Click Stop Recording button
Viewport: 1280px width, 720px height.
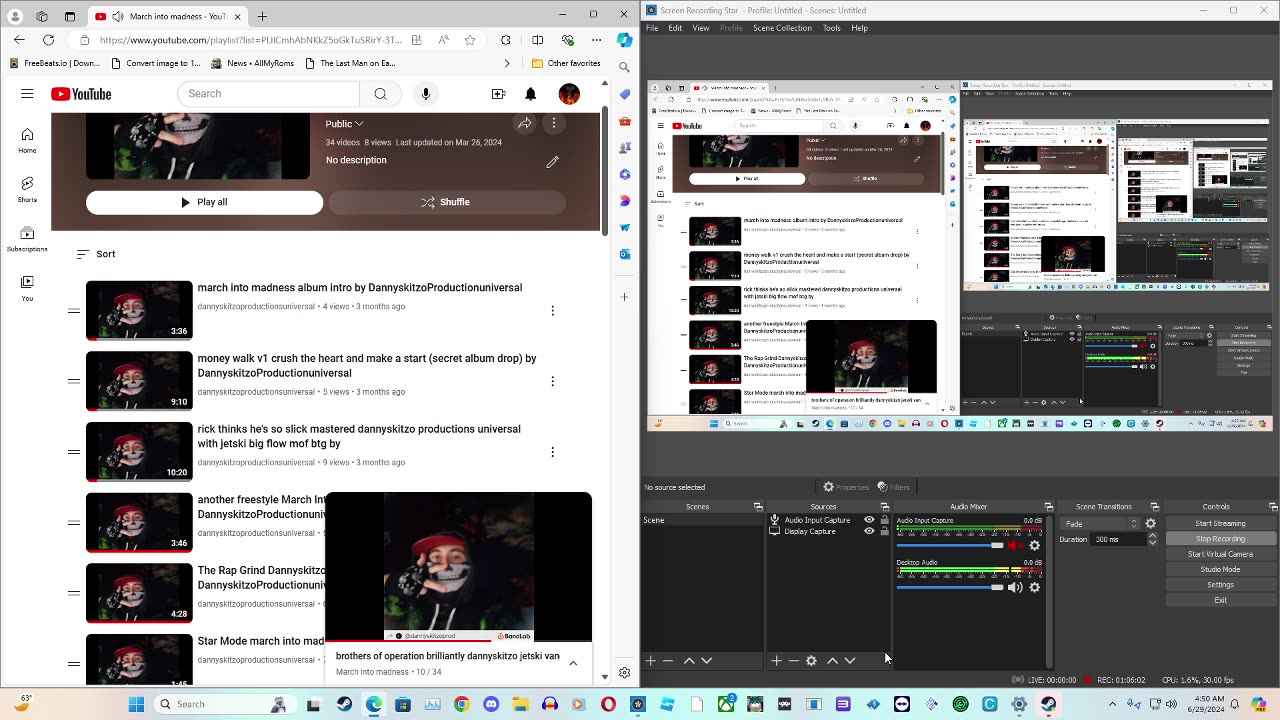[1220, 539]
